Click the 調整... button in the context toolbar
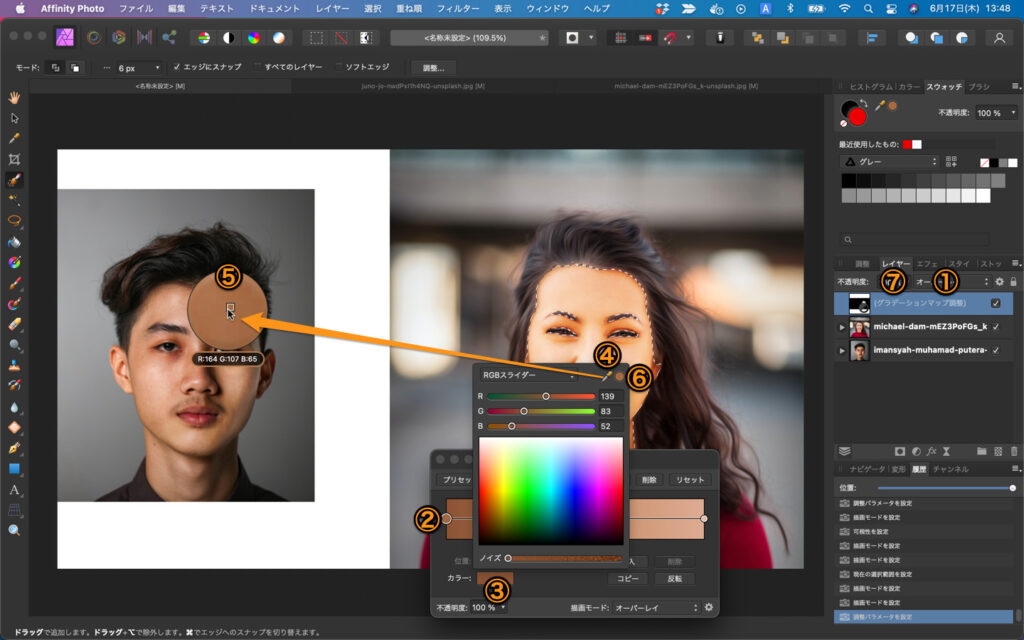This screenshot has height=640, width=1024. pos(433,68)
